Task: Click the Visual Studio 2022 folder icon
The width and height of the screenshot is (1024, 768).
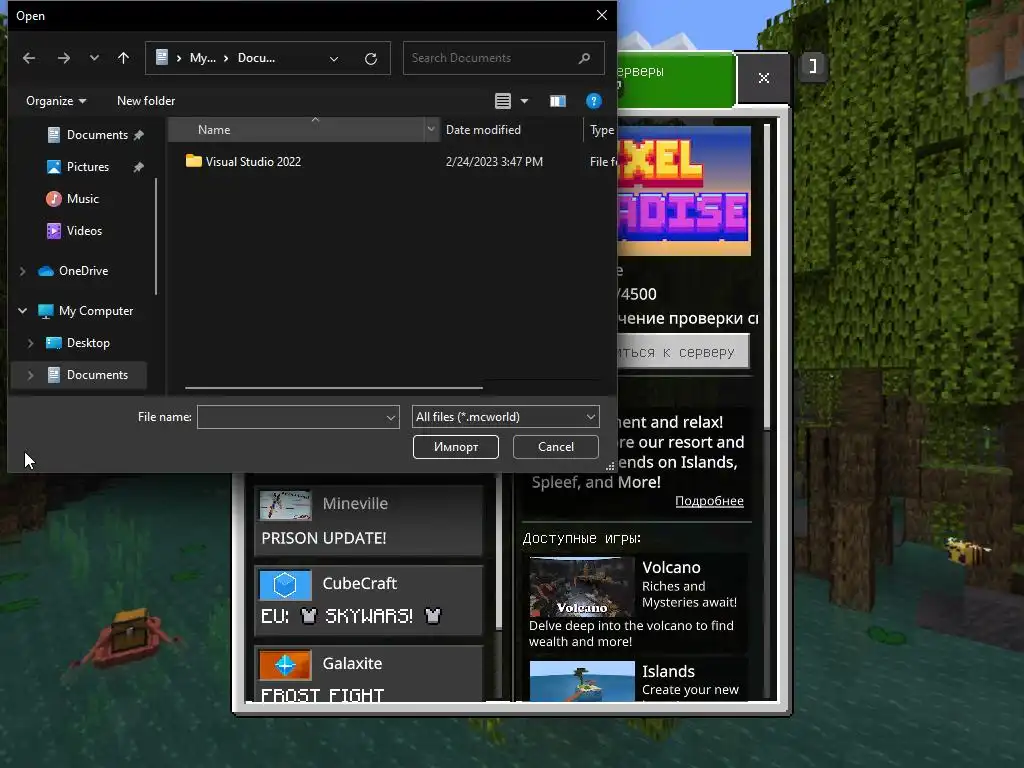Action: pyautogui.click(x=193, y=161)
